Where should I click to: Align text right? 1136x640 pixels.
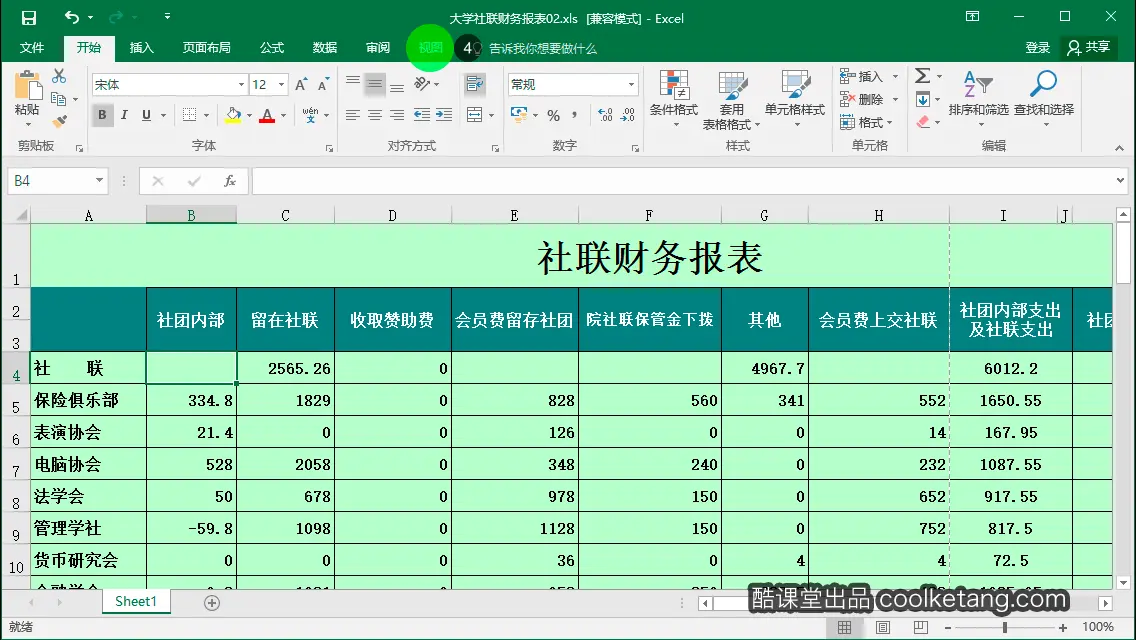397,115
